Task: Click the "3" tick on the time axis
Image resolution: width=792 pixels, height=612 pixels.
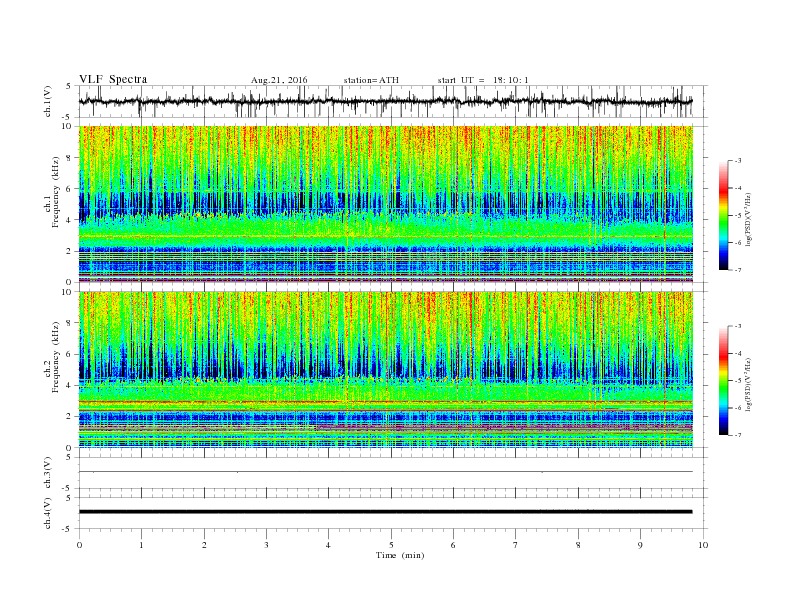Action: [x=266, y=545]
